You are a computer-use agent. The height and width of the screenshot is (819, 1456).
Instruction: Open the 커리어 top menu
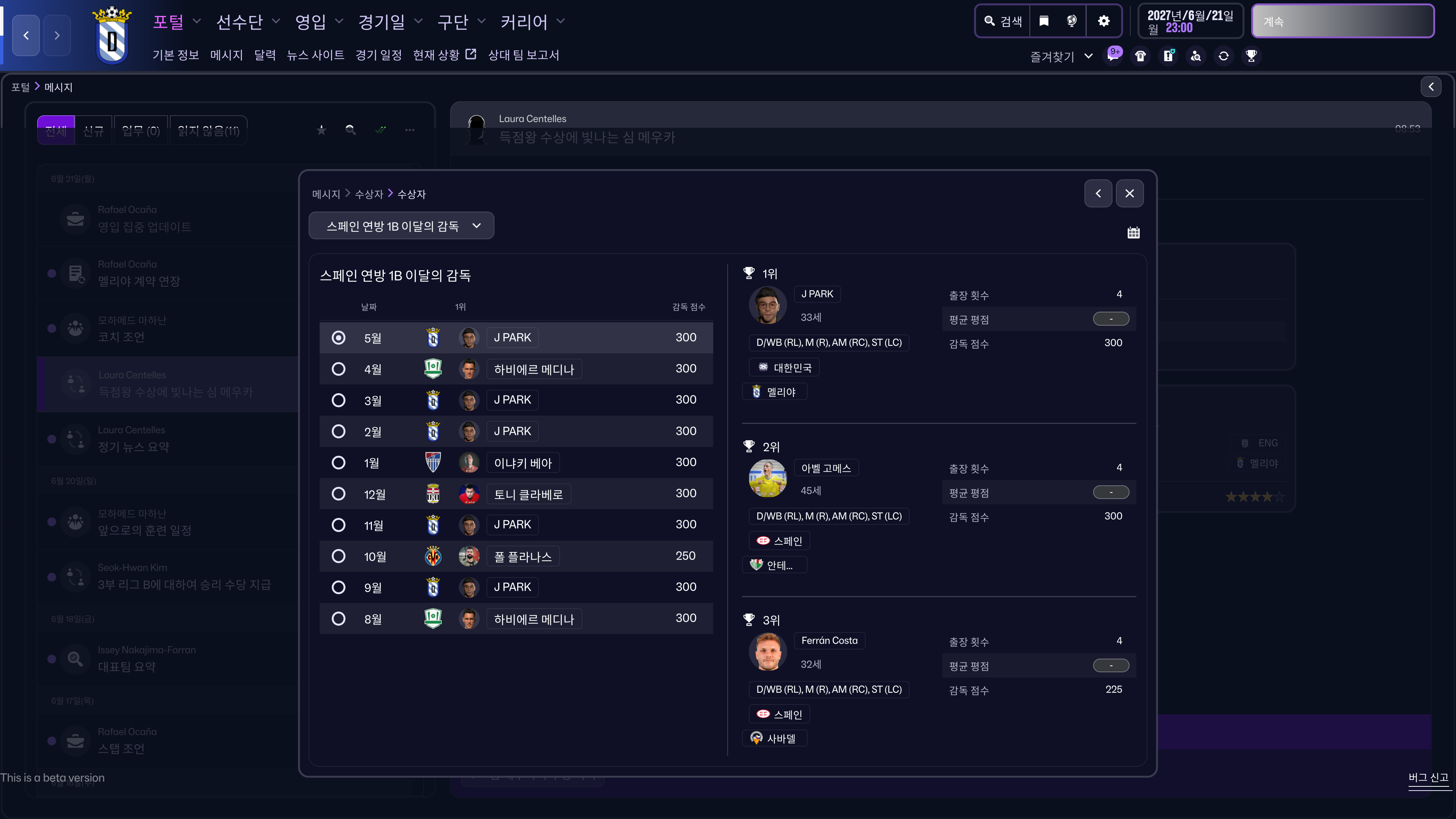[532, 22]
